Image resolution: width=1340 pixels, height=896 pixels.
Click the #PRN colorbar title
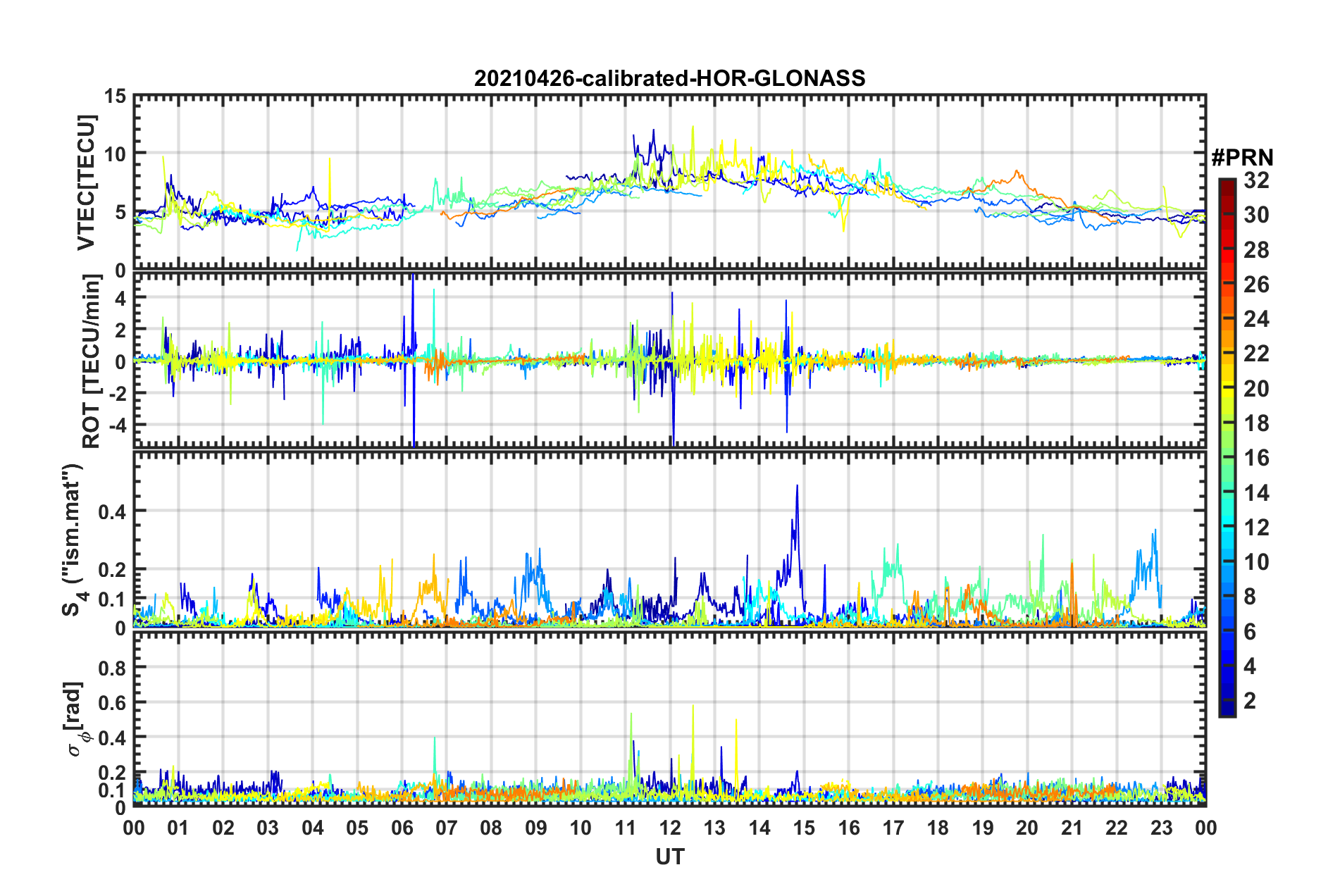[x=1242, y=158]
